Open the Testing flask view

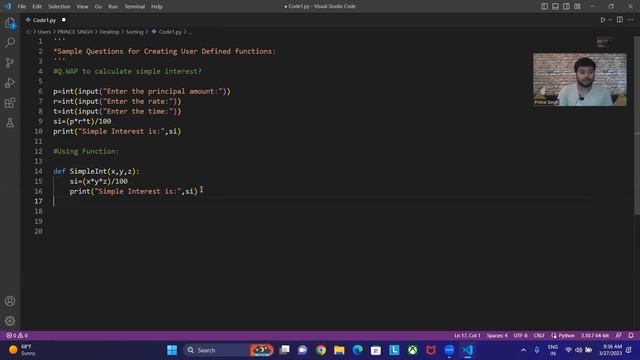pyautogui.click(x=10, y=122)
